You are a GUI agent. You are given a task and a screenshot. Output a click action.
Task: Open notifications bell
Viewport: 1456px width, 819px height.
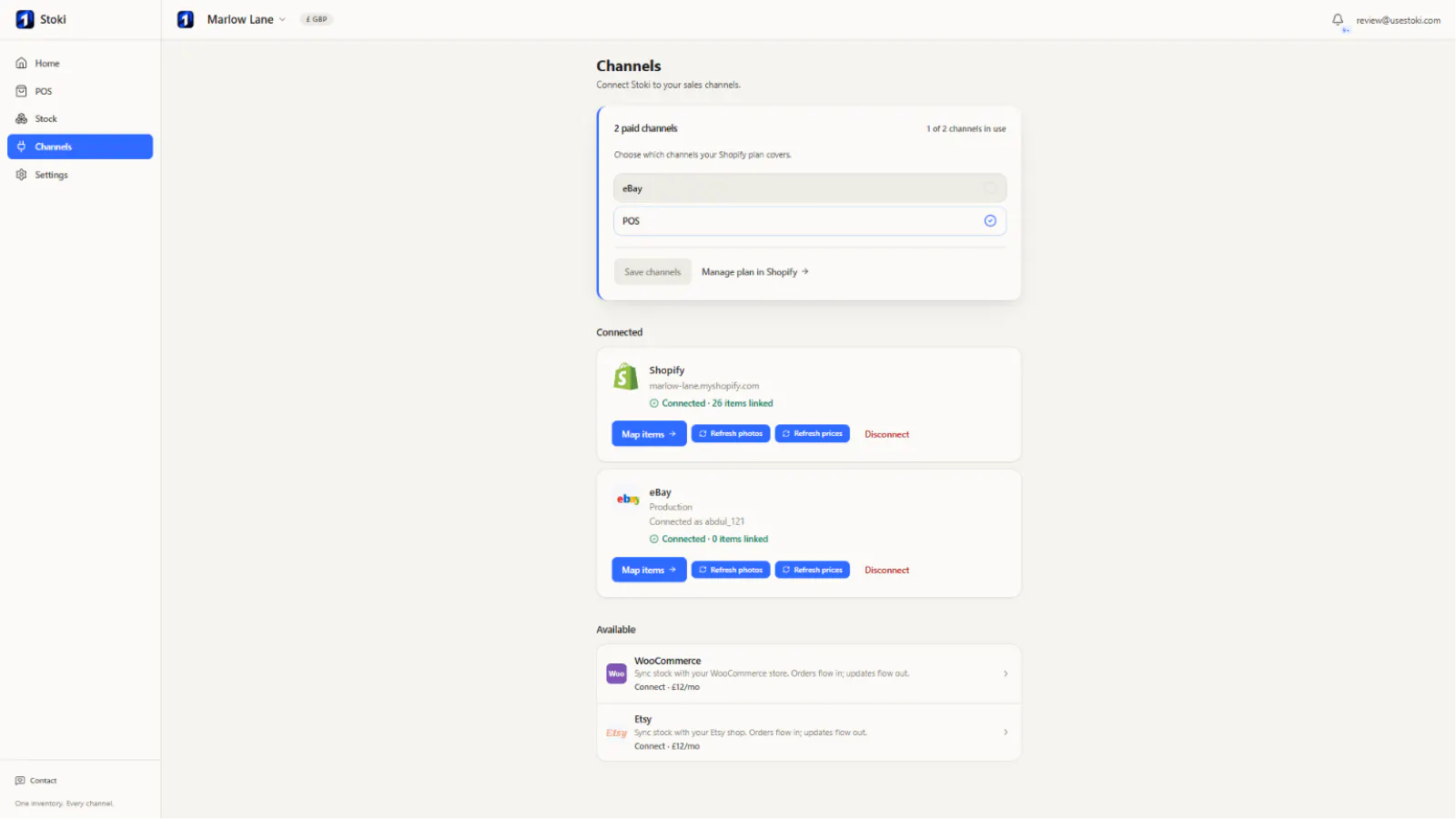(1338, 19)
